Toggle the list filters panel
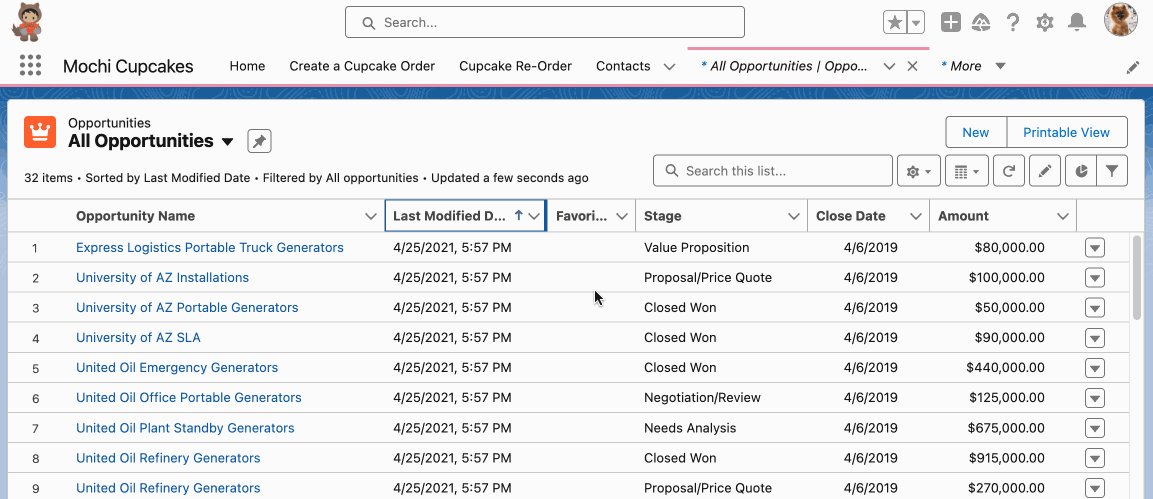Image resolution: width=1153 pixels, height=499 pixels. pos(1113,171)
